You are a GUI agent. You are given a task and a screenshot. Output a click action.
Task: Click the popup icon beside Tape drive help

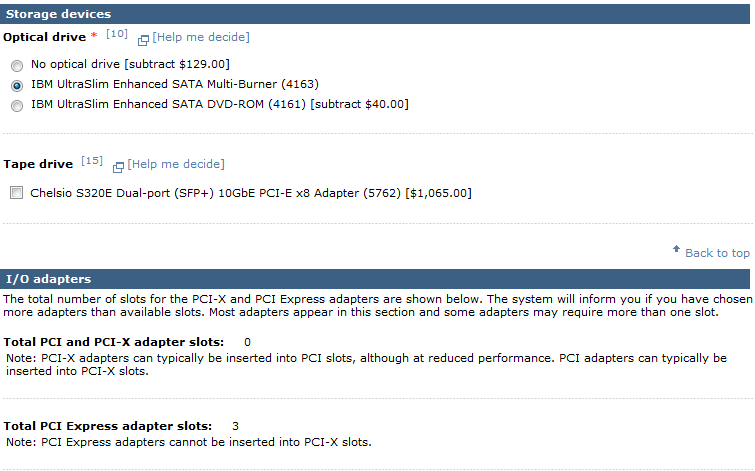tap(118, 167)
